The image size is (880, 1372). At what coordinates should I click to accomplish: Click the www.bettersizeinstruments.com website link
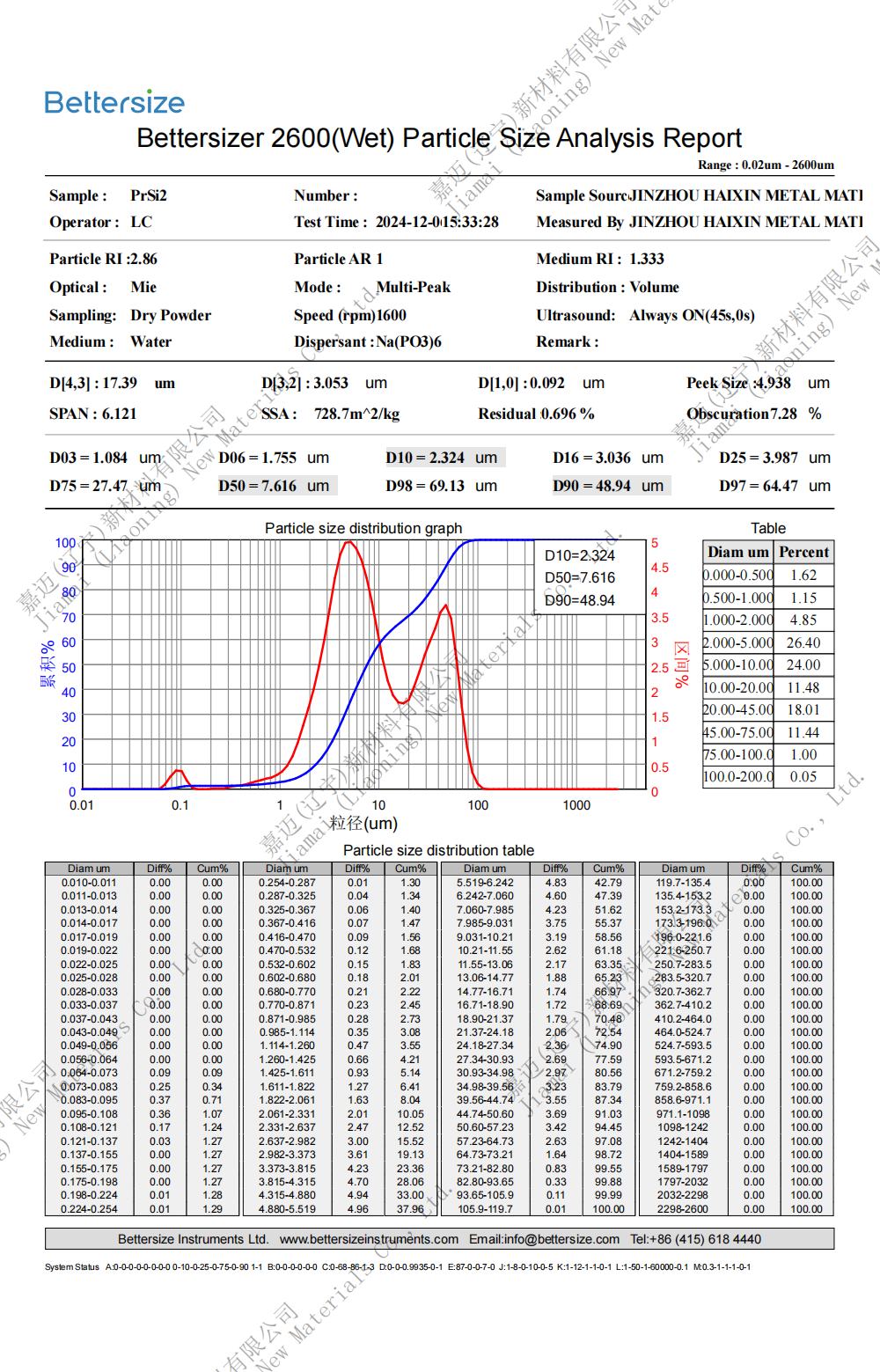pos(369,1239)
